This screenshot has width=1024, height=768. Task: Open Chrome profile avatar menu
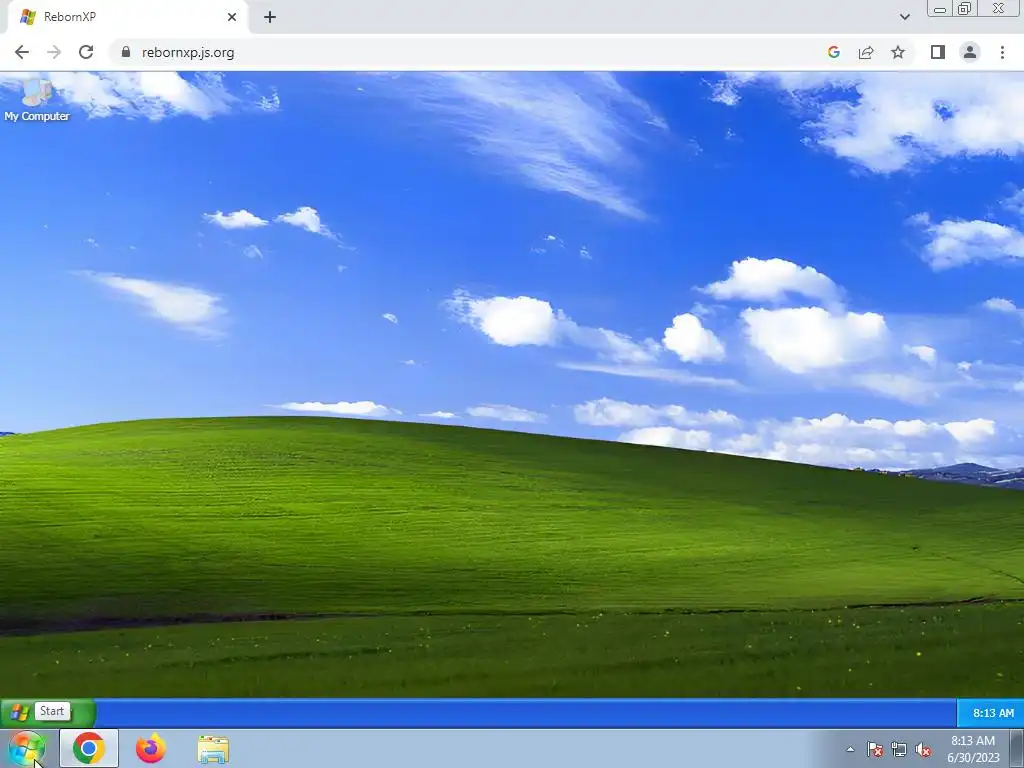point(970,52)
